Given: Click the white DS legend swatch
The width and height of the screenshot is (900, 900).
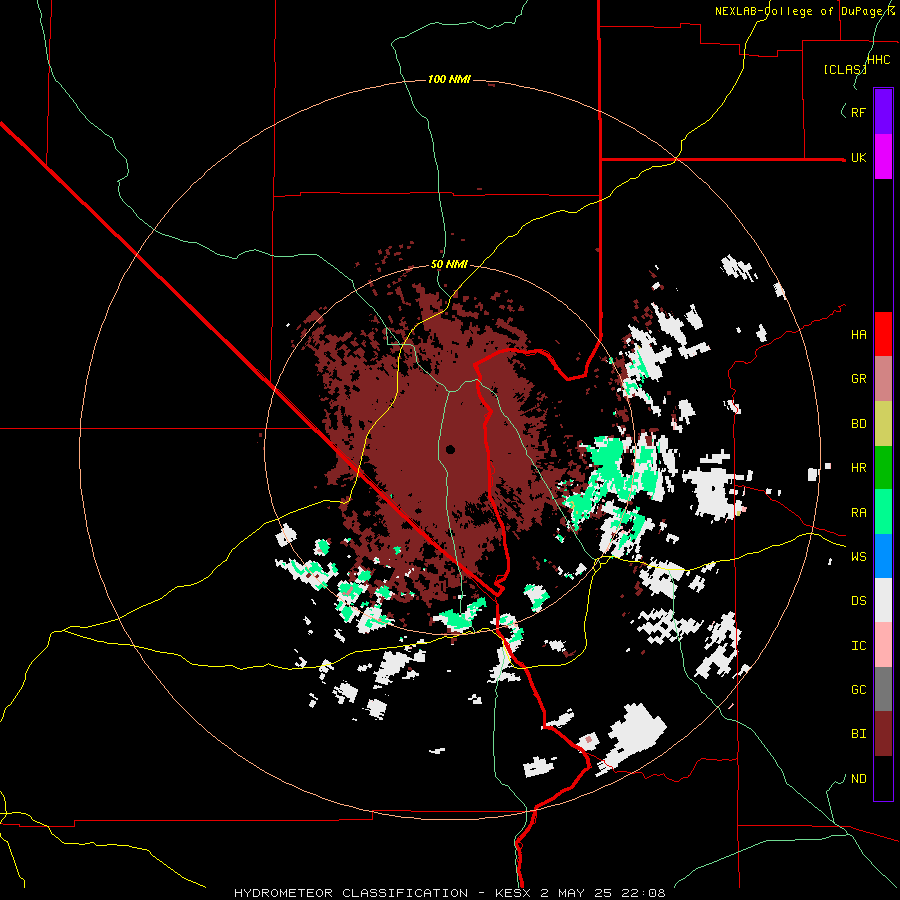Looking at the screenshot, I should pyautogui.click(x=883, y=600).
